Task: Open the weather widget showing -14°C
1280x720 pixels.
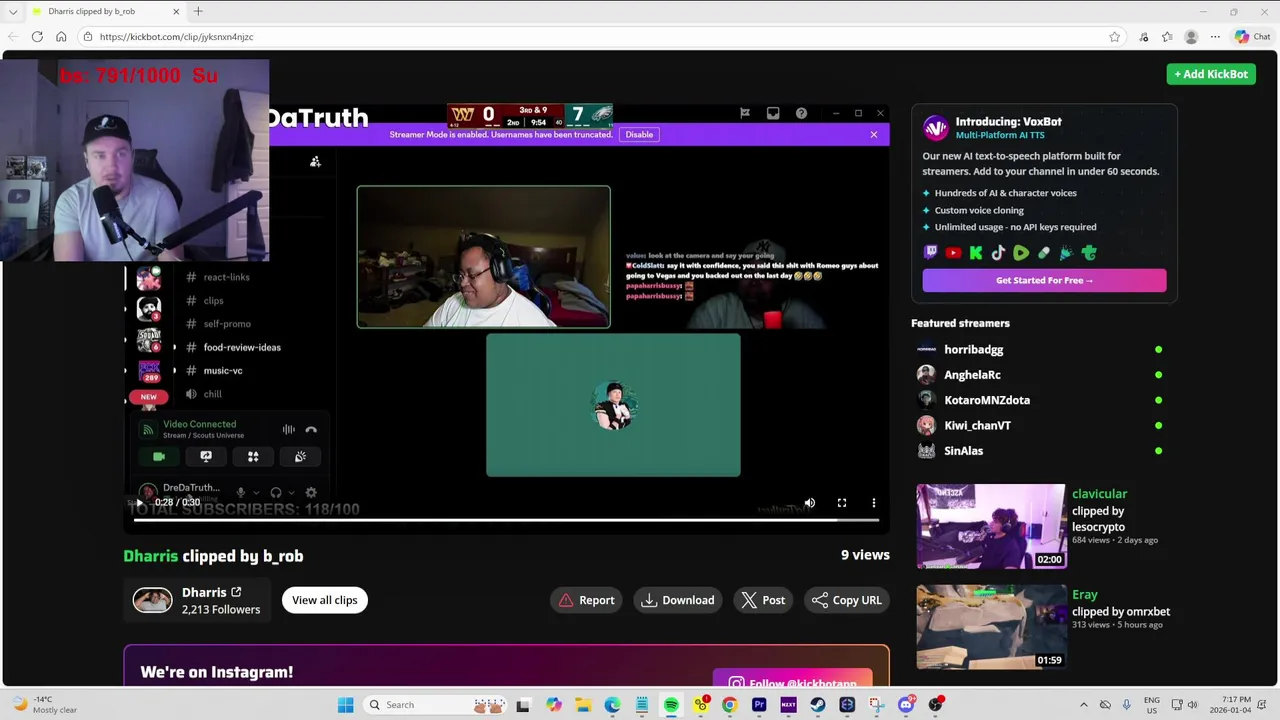Action: (x=45, y=705)
